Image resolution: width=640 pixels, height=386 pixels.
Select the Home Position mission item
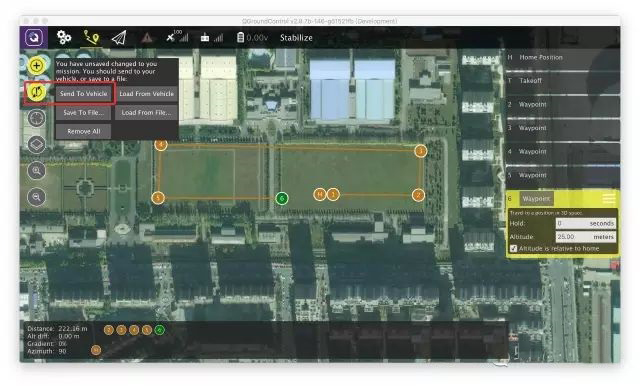click(x=562, y=58)
